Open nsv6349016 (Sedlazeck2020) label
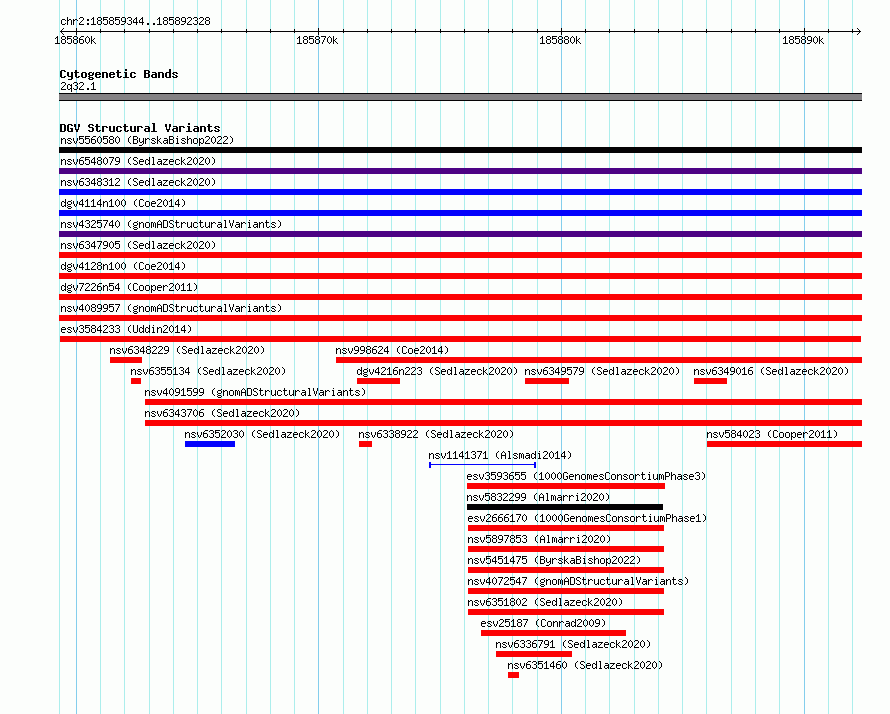890x714 pixels. point(771,371)
